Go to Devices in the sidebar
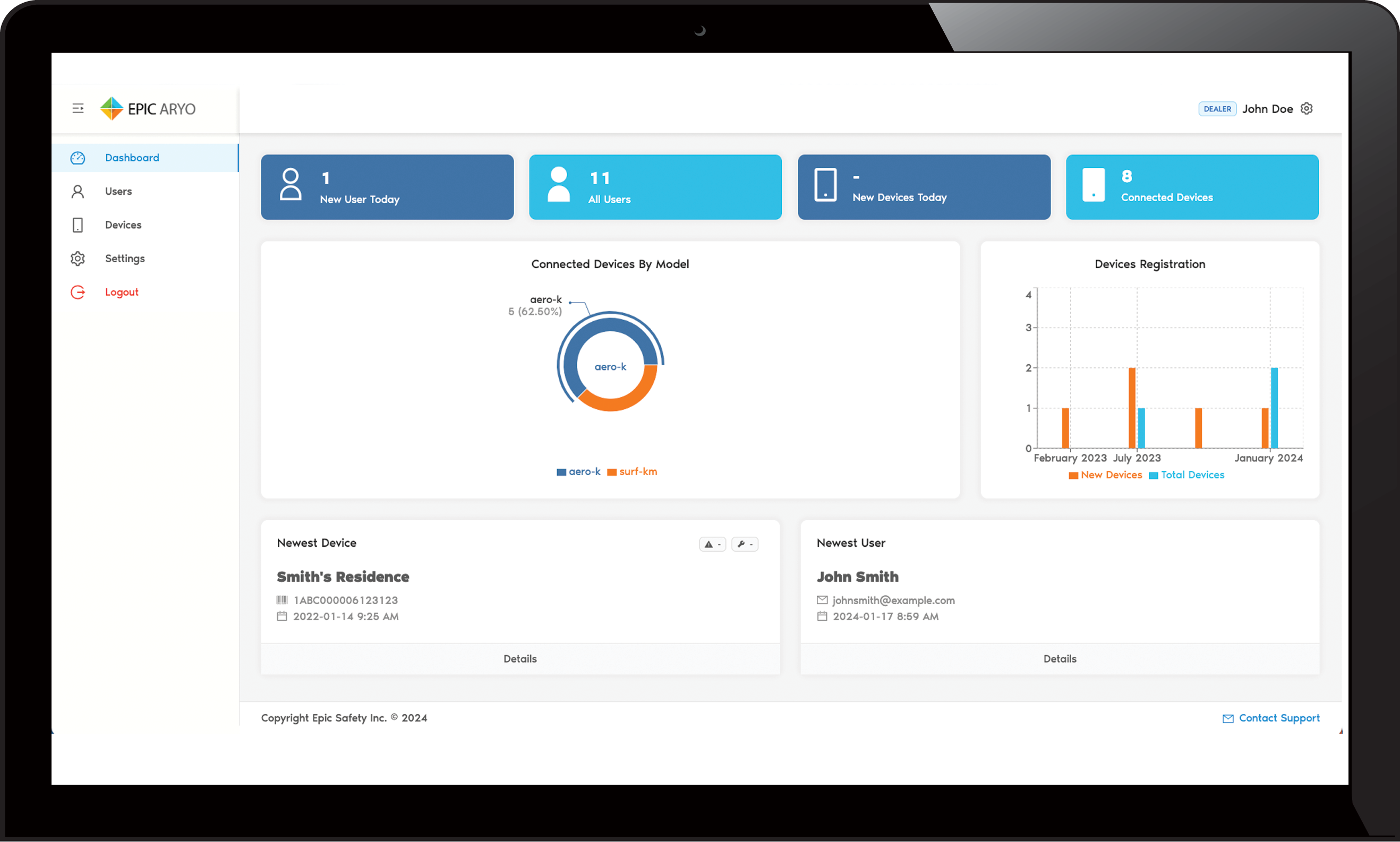 123,225
